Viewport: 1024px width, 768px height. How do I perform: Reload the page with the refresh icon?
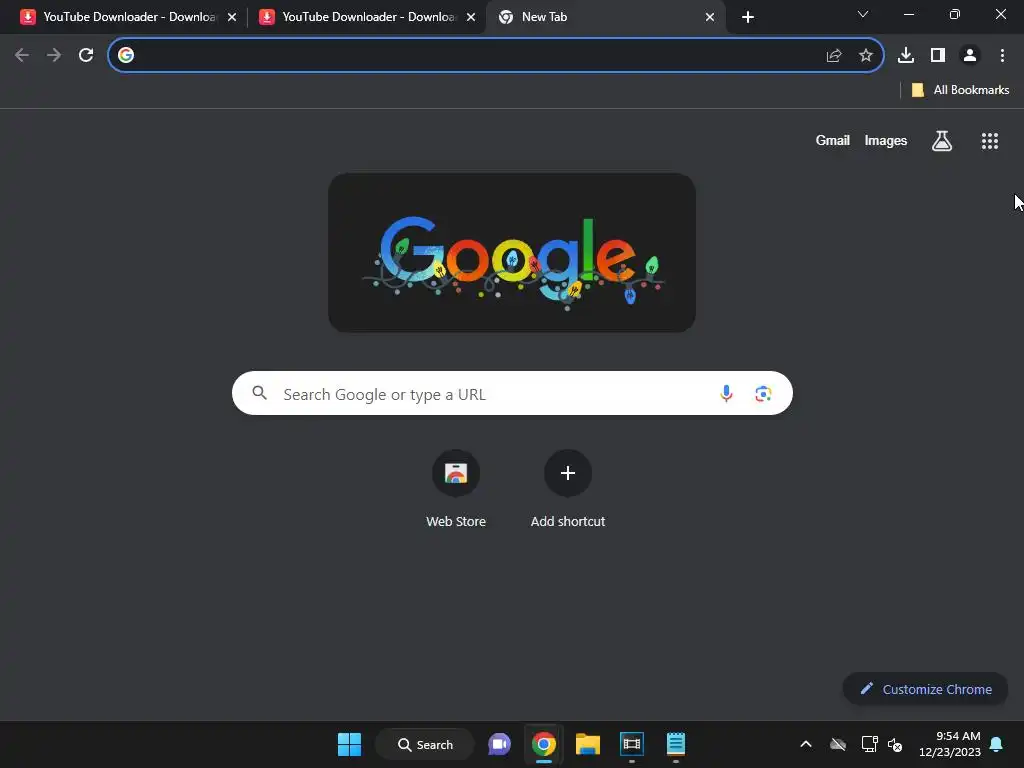click(x=86, y=55)
